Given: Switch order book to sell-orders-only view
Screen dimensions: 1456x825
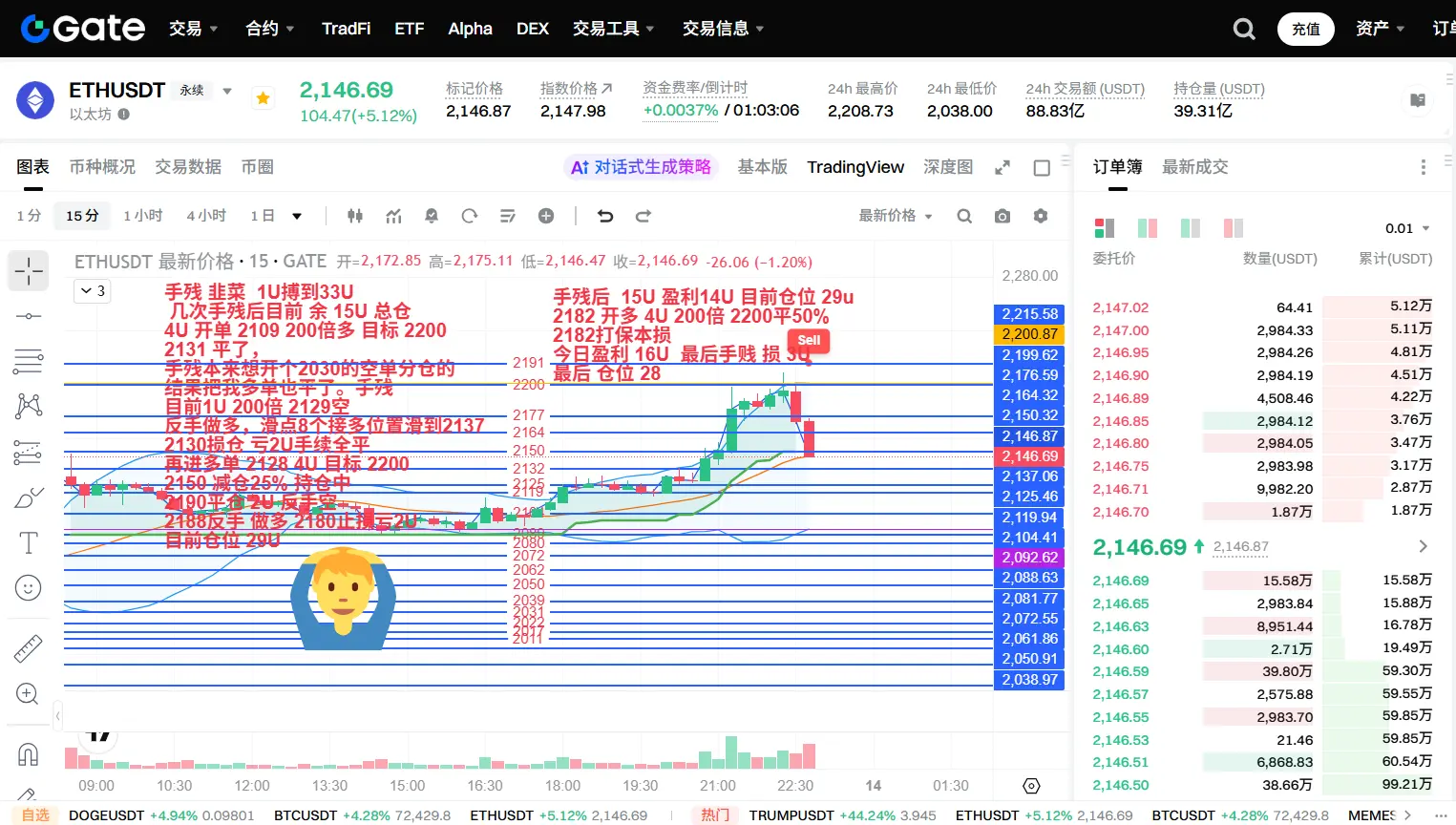Looking at the screenshot, I should coord(1234,228).
